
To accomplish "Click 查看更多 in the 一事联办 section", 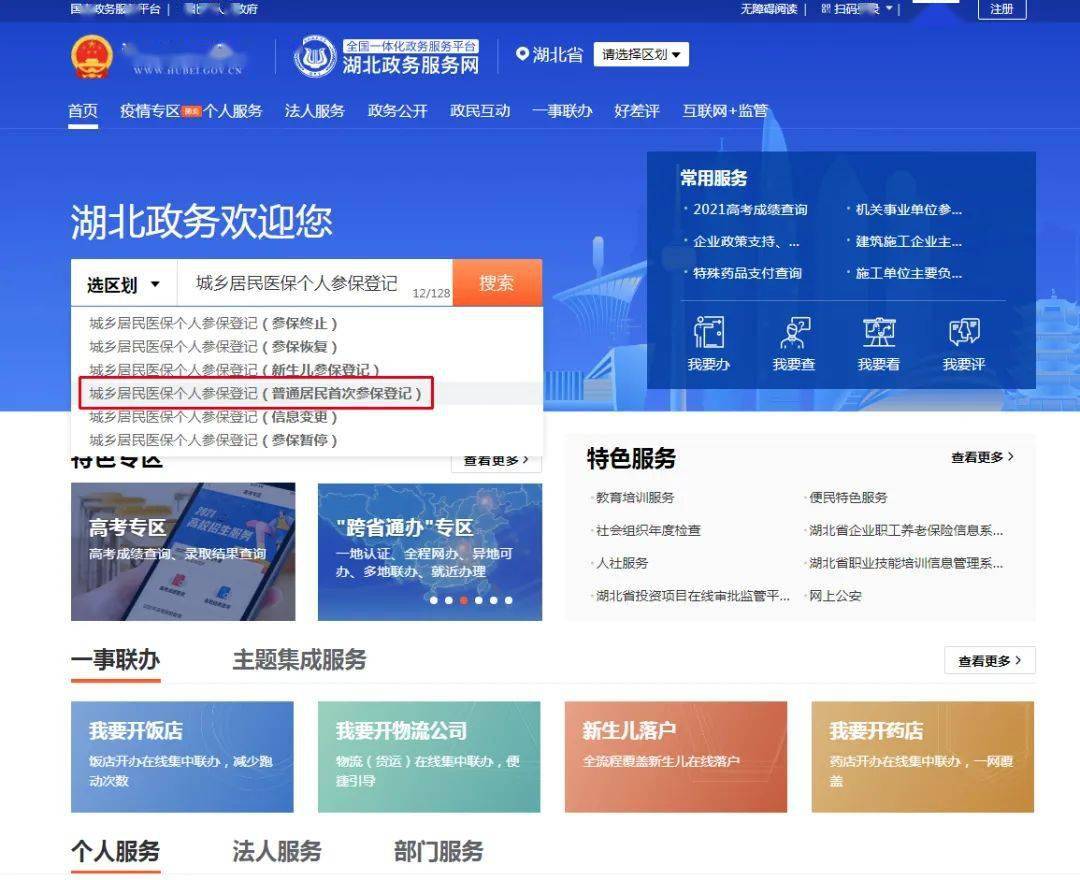I will point(990,661).
